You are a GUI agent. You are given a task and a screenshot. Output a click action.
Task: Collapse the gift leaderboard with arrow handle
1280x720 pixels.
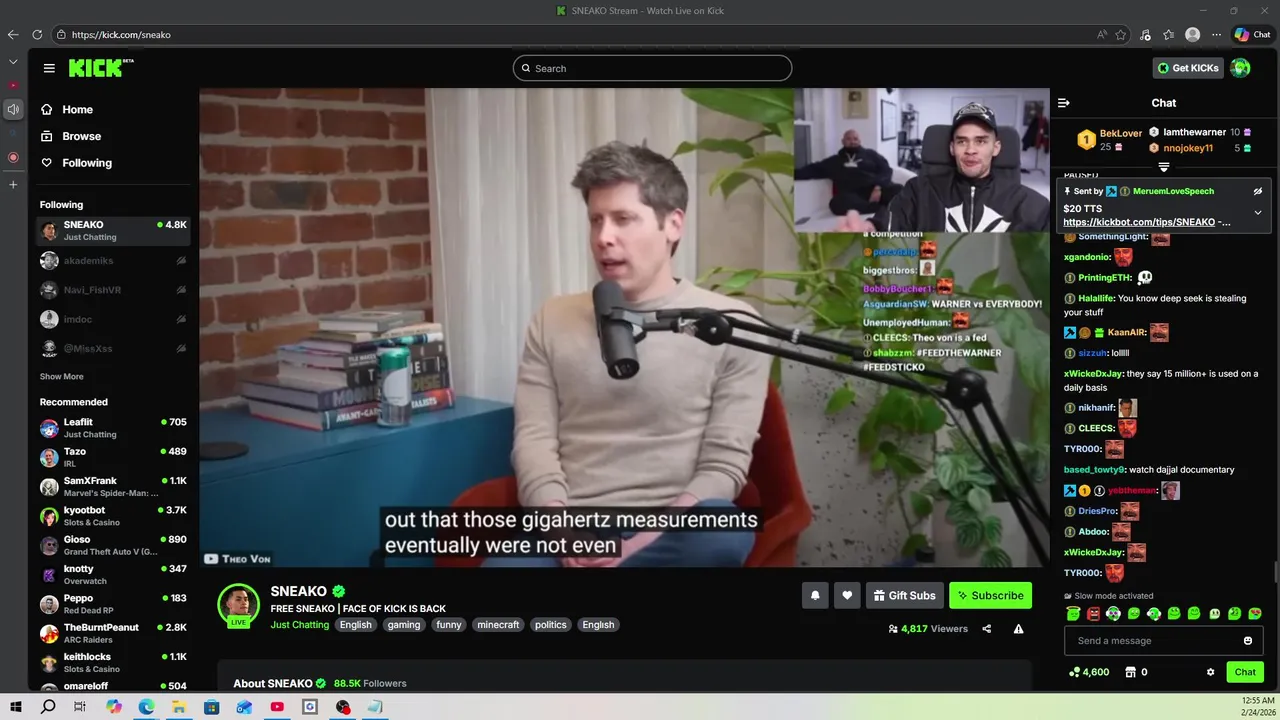[1164, 167]
